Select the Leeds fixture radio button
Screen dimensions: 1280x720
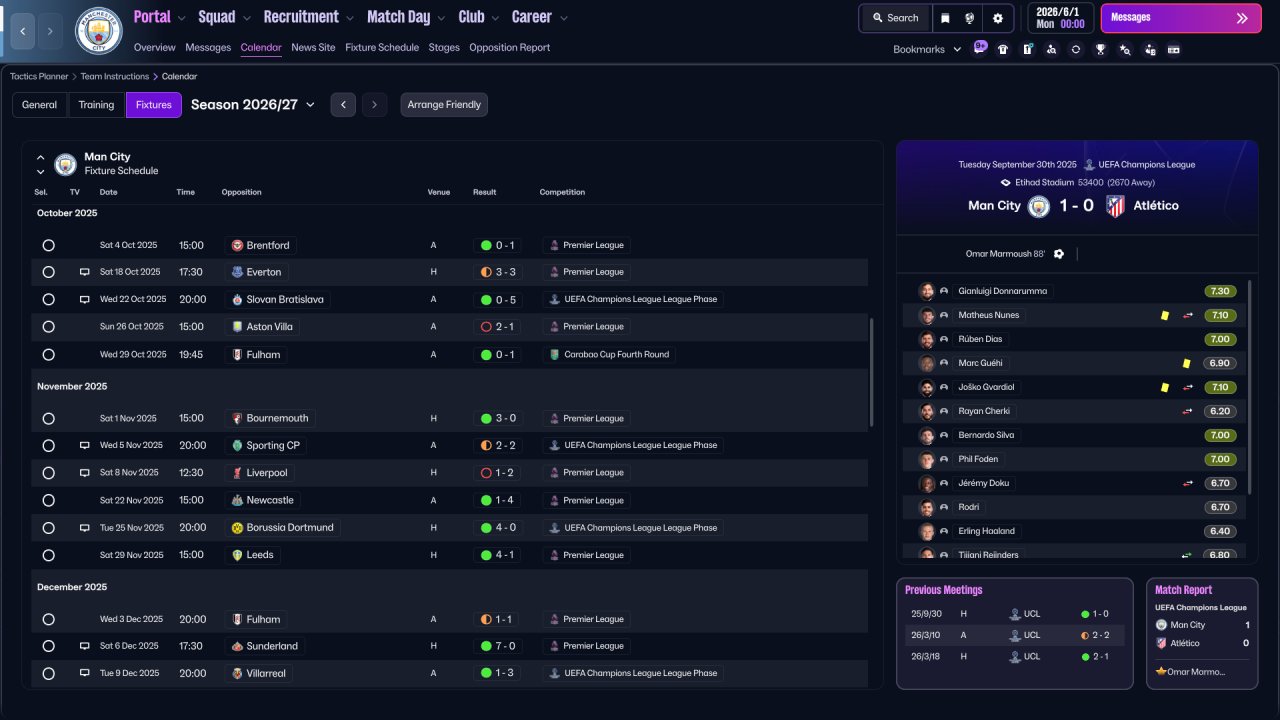(x=48, y=555)
